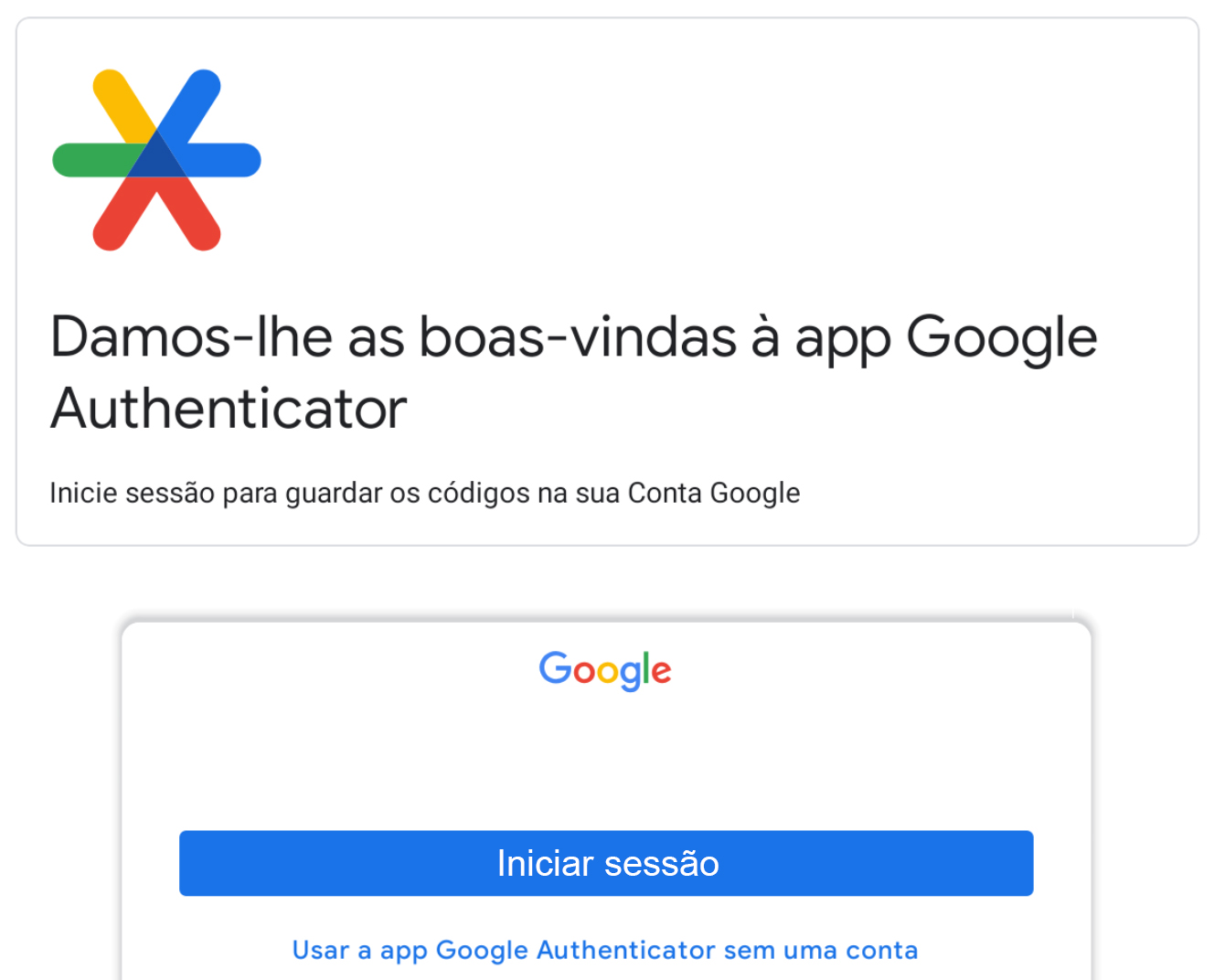The height and width of the screenshot is (980, 1214).
Task: Click the word Authenticator in the heading
Action: point(229,408)
